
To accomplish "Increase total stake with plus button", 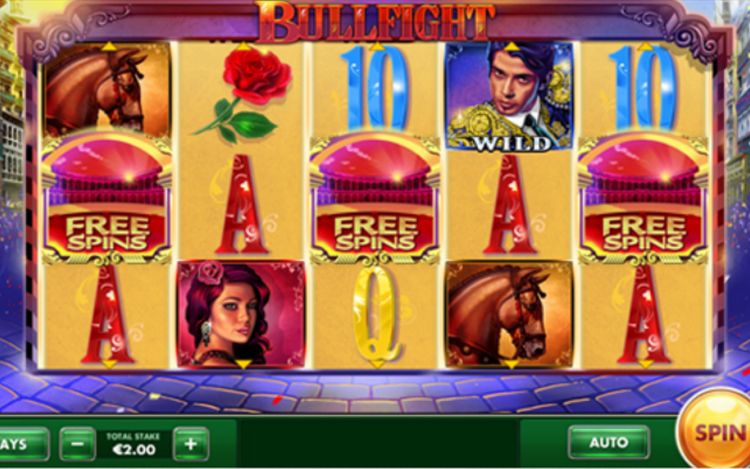I will click(191, 444).
